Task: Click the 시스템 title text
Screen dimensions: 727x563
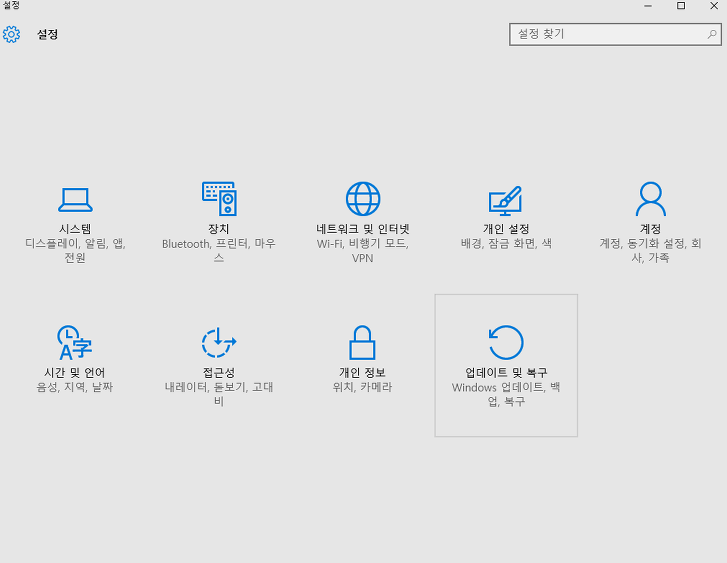Action: click(75, 229)
